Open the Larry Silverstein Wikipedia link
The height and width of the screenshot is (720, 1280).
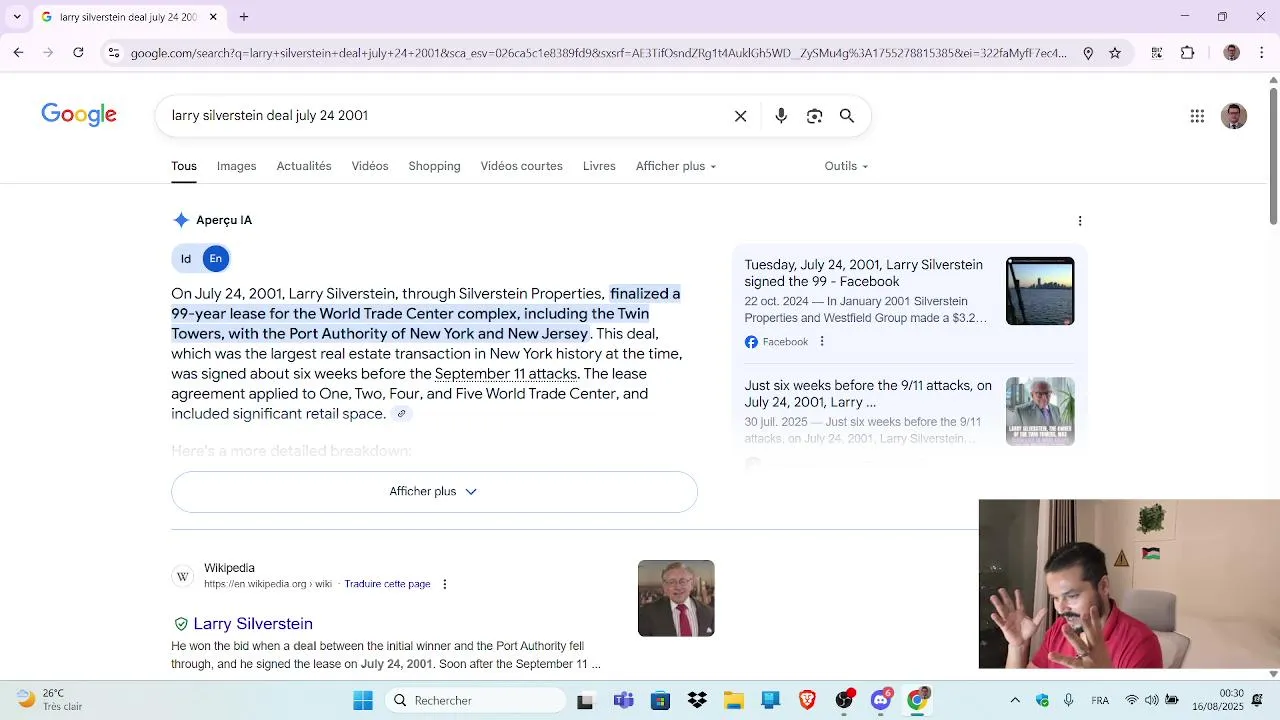pyautogui.click(x=253, y=624)
